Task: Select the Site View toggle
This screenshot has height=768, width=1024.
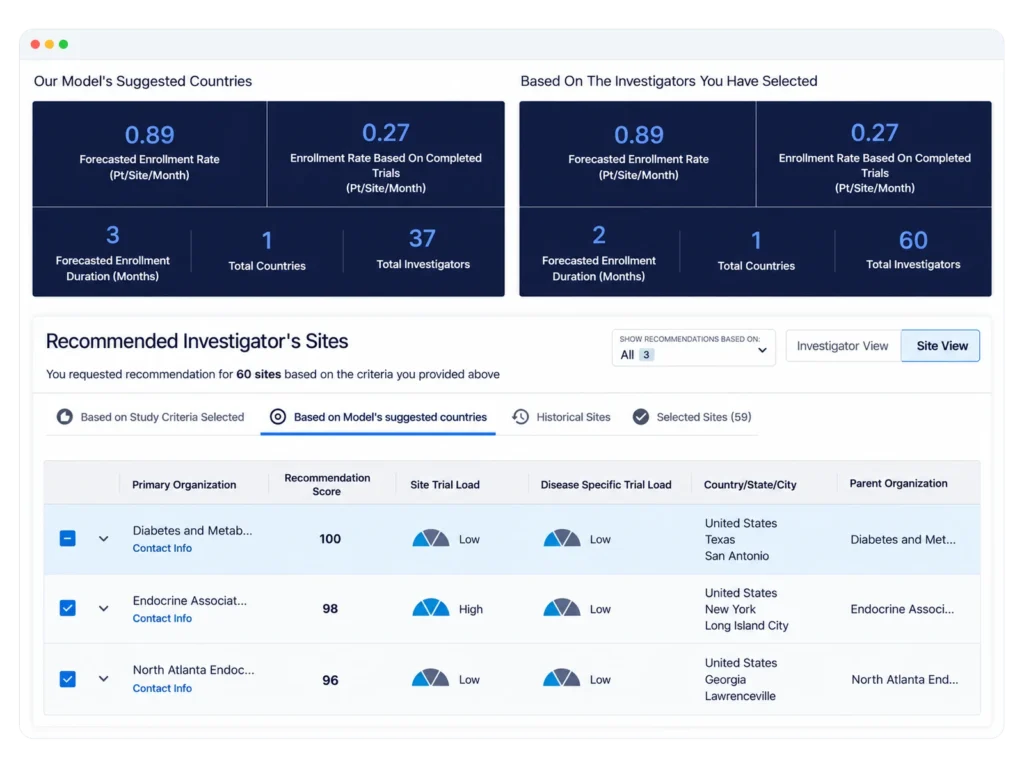Action: (x=941, y=345)
